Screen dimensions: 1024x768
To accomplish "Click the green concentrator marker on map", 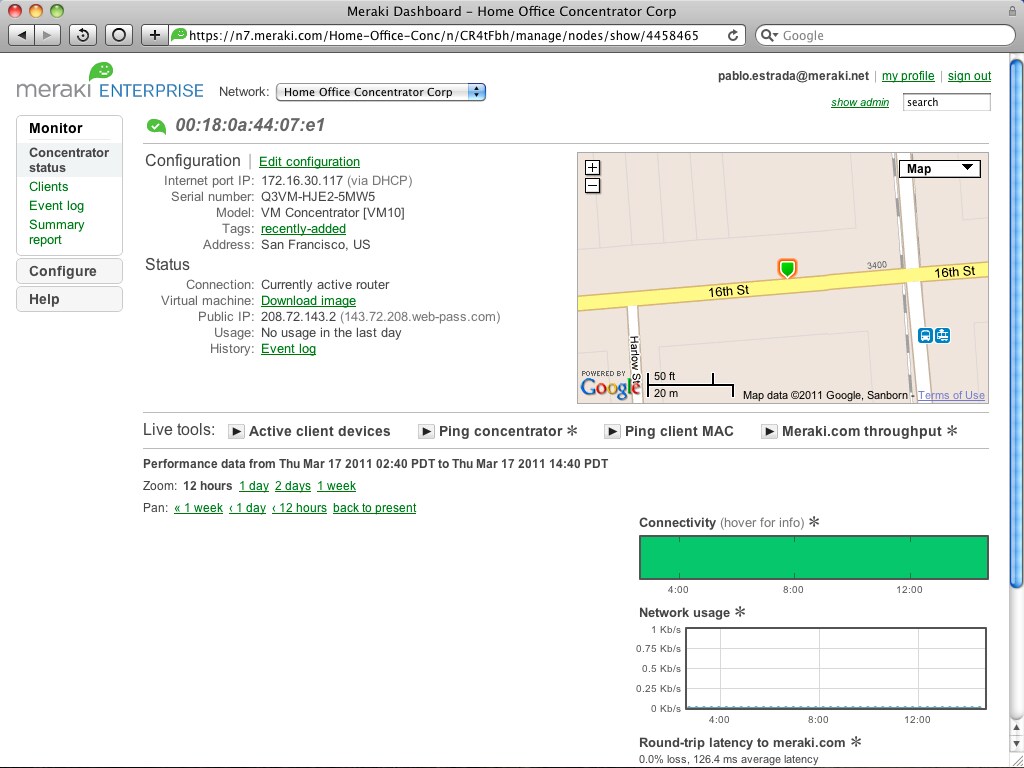I will point(788,268).
